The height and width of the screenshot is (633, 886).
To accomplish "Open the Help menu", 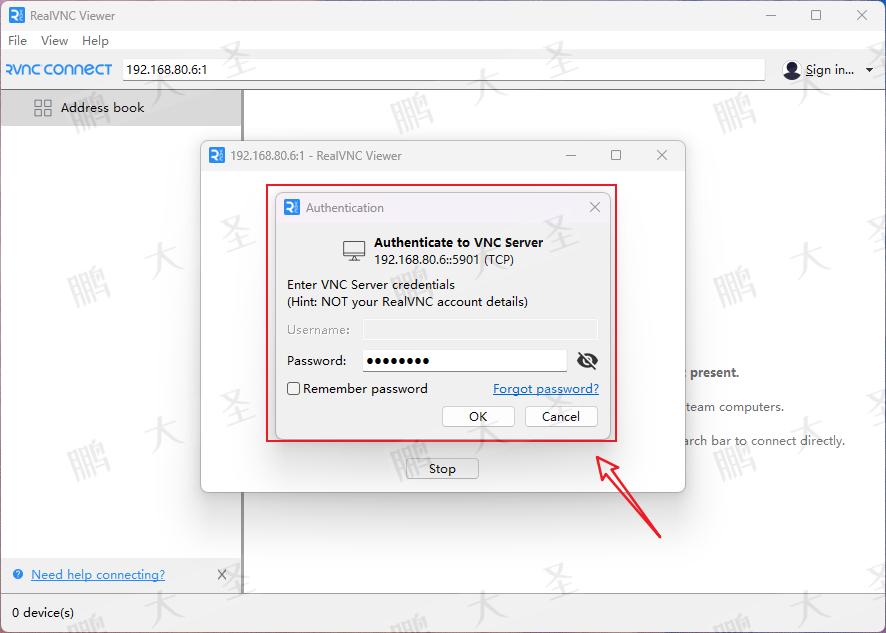I will [x=95, y=41].
